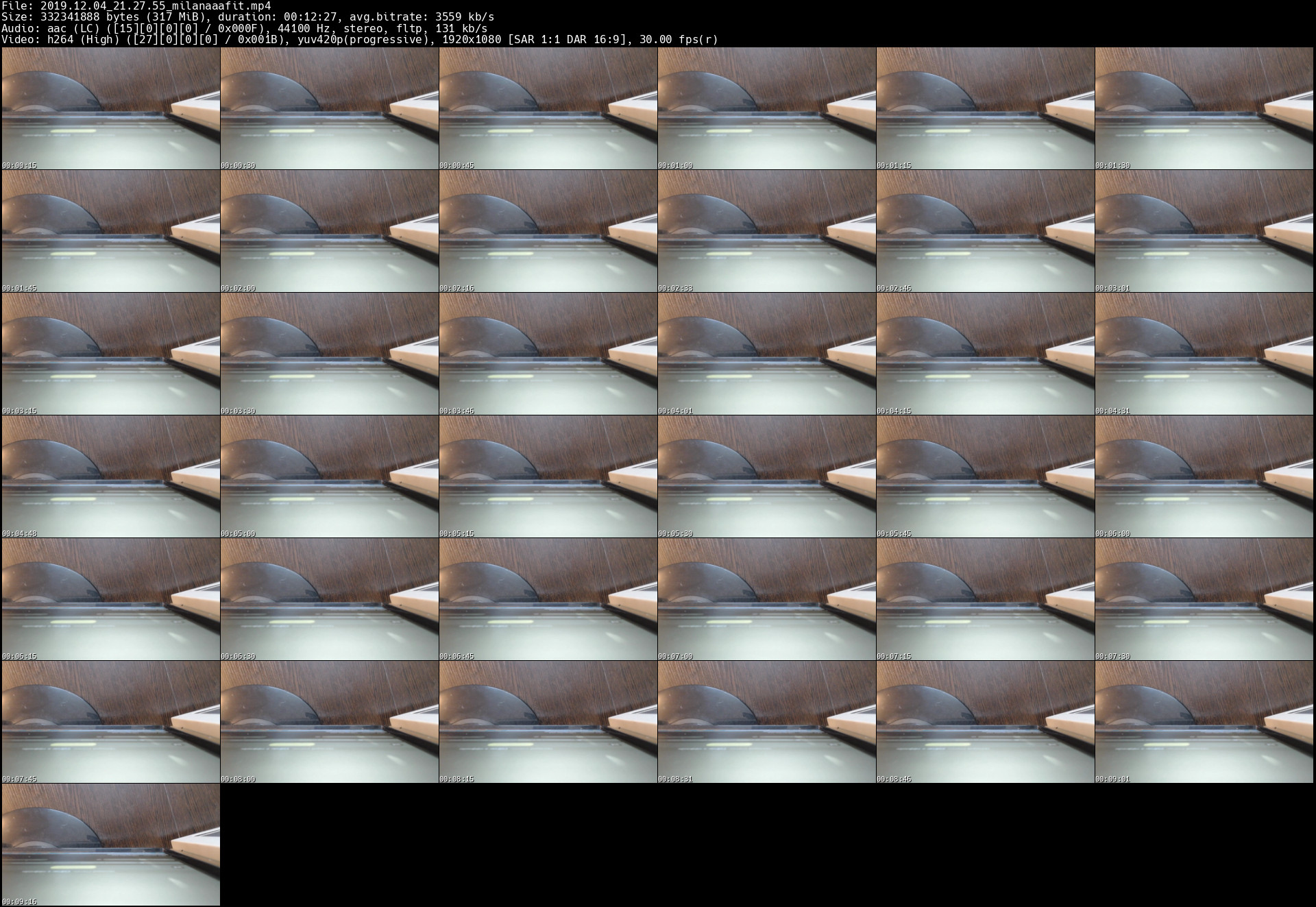1316x907 pixels.
Task: Select the frame at 00:00:45
Action: click(x=548, y=108)
